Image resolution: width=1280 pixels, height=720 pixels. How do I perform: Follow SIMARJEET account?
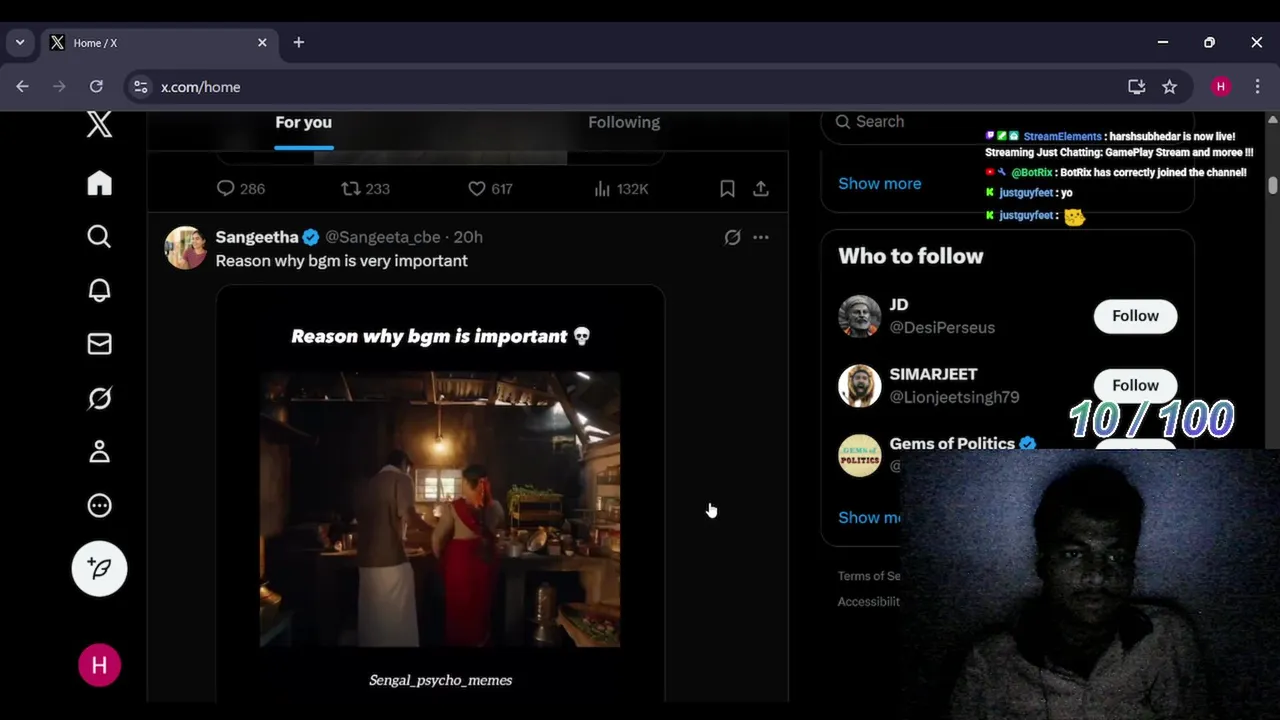pyautogui.click(x=1135, y=385)
